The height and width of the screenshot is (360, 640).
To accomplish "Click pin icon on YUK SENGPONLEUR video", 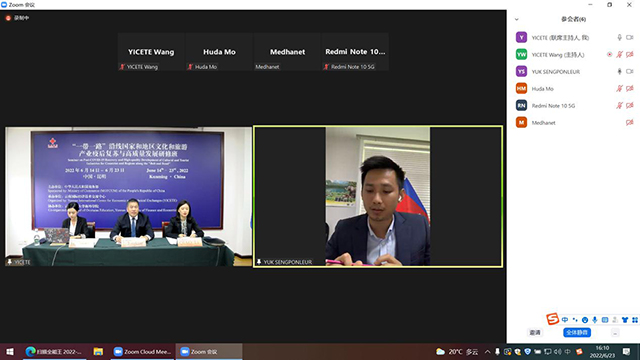I will 259,262.
